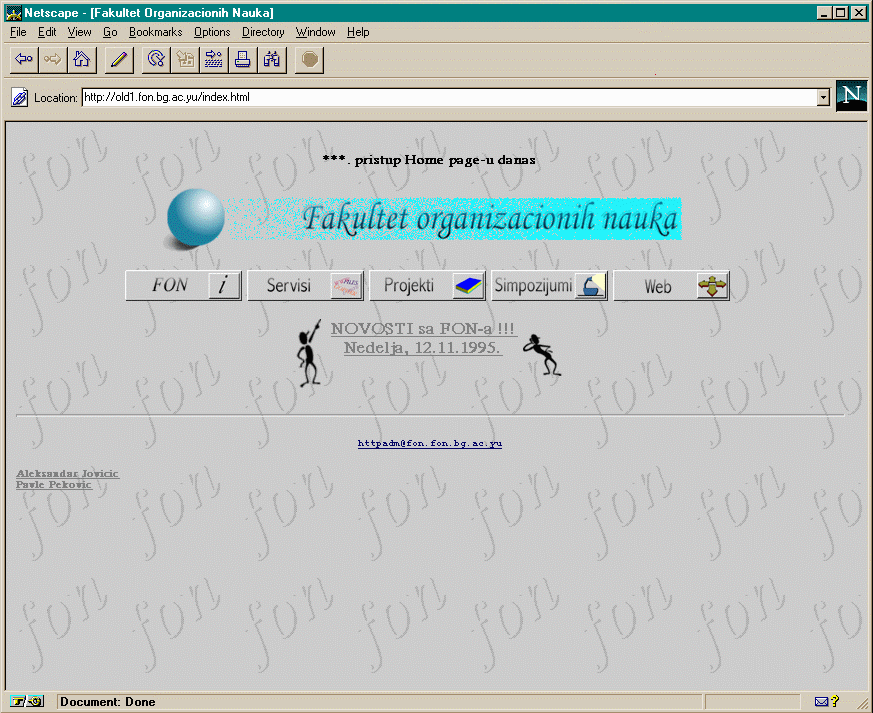Click the Netscape title bar system icon
The height and width of the screenshot is (713, 873).
click(13, 12)
